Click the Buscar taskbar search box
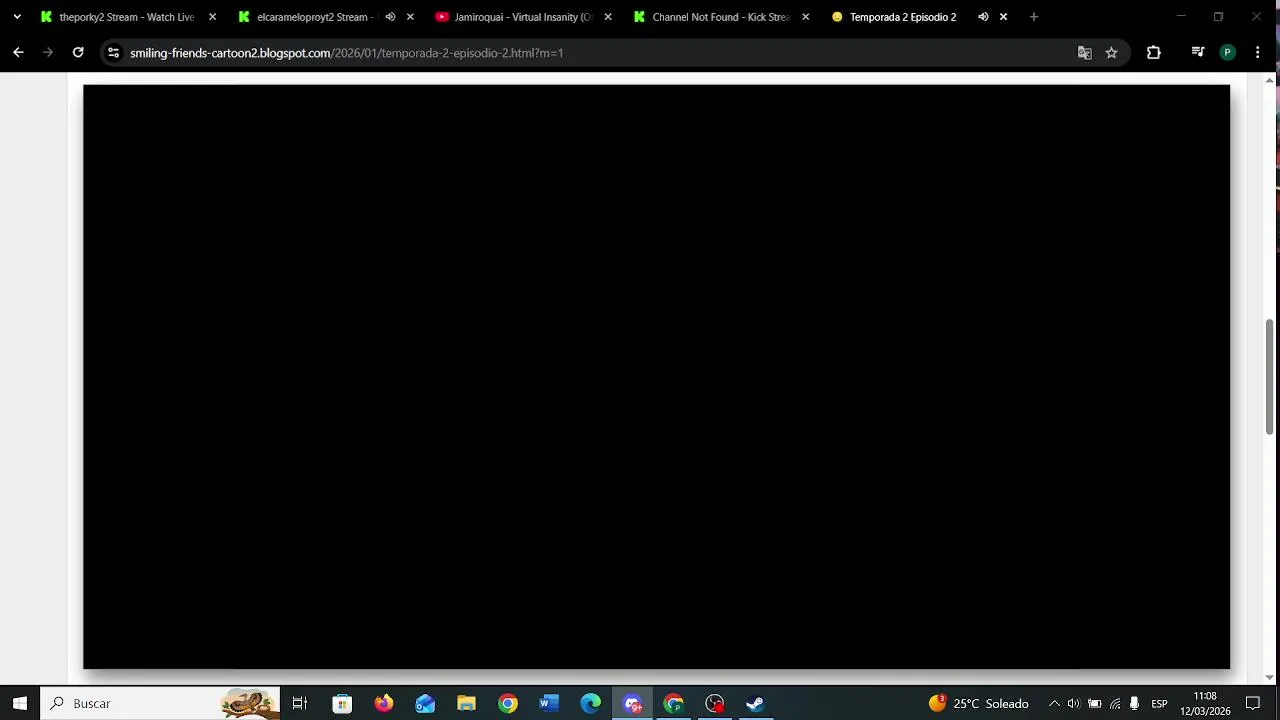This screenshot has height=720, width=1280. 160,703
